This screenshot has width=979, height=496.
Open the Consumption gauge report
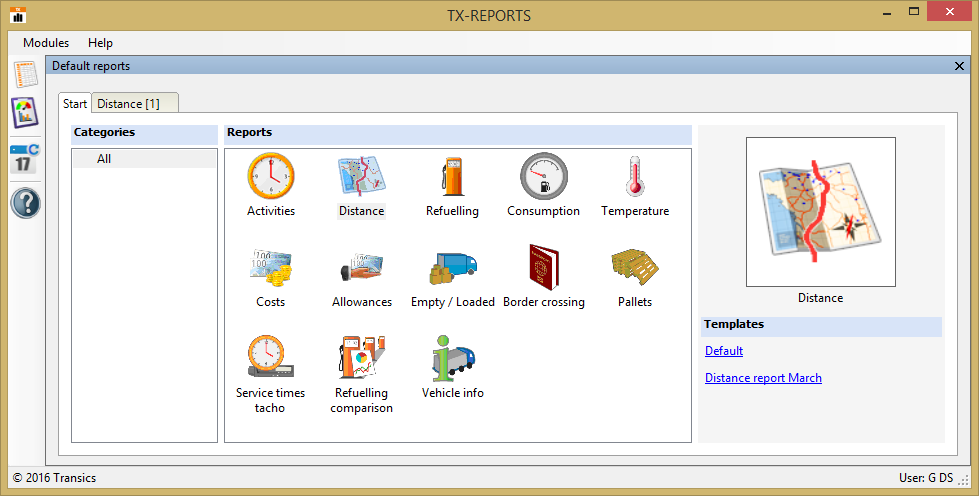point(543,178)
